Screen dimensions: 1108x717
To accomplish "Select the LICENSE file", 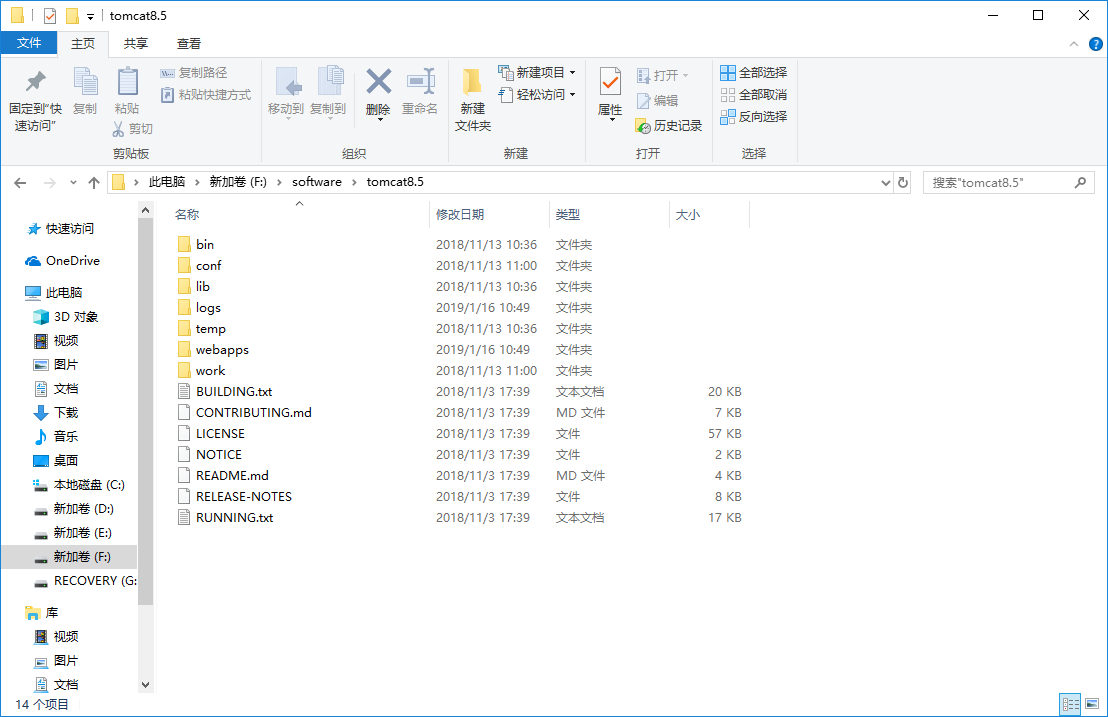I will click(x=211, y=434).
